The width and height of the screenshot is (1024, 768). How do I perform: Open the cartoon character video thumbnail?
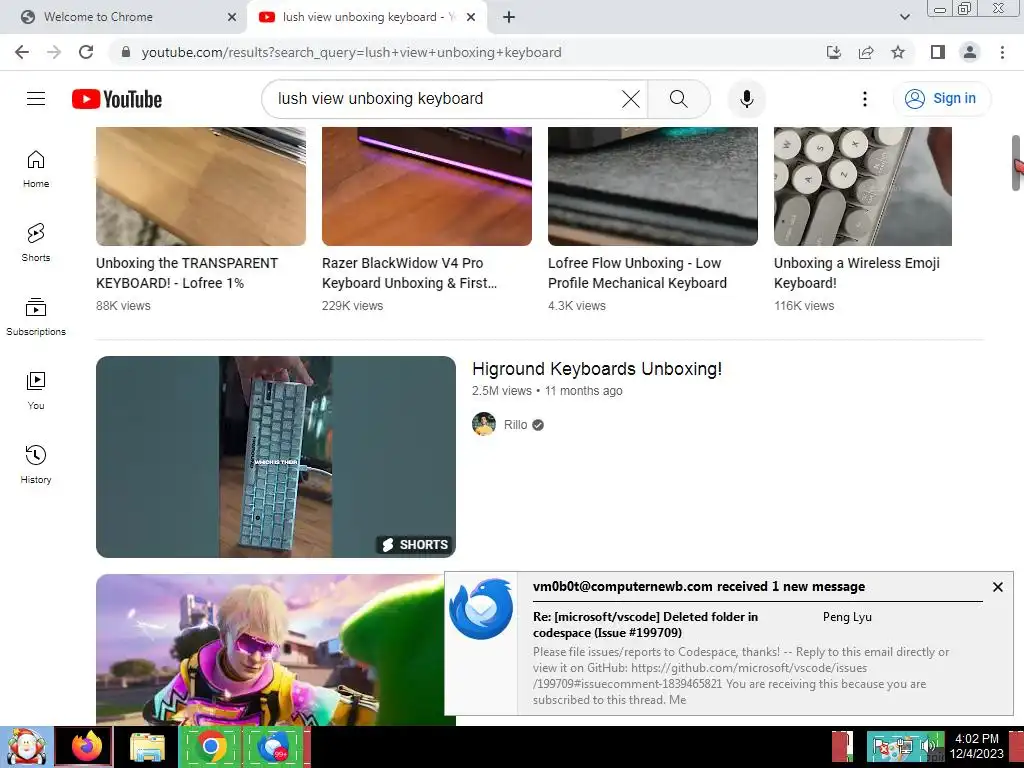tap(270, 650)
